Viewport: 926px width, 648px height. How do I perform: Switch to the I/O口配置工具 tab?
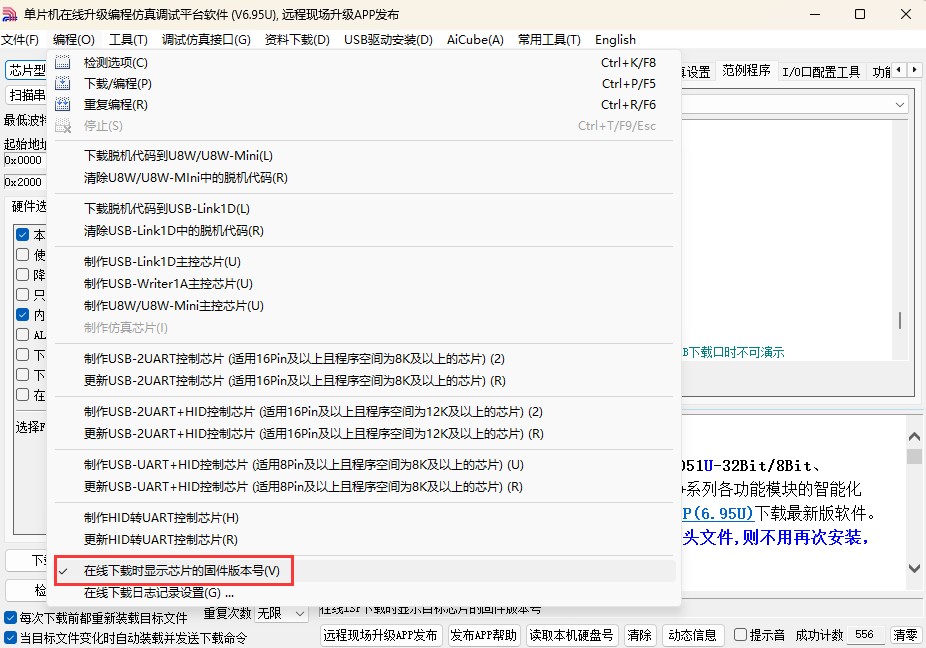click(821, 72)
